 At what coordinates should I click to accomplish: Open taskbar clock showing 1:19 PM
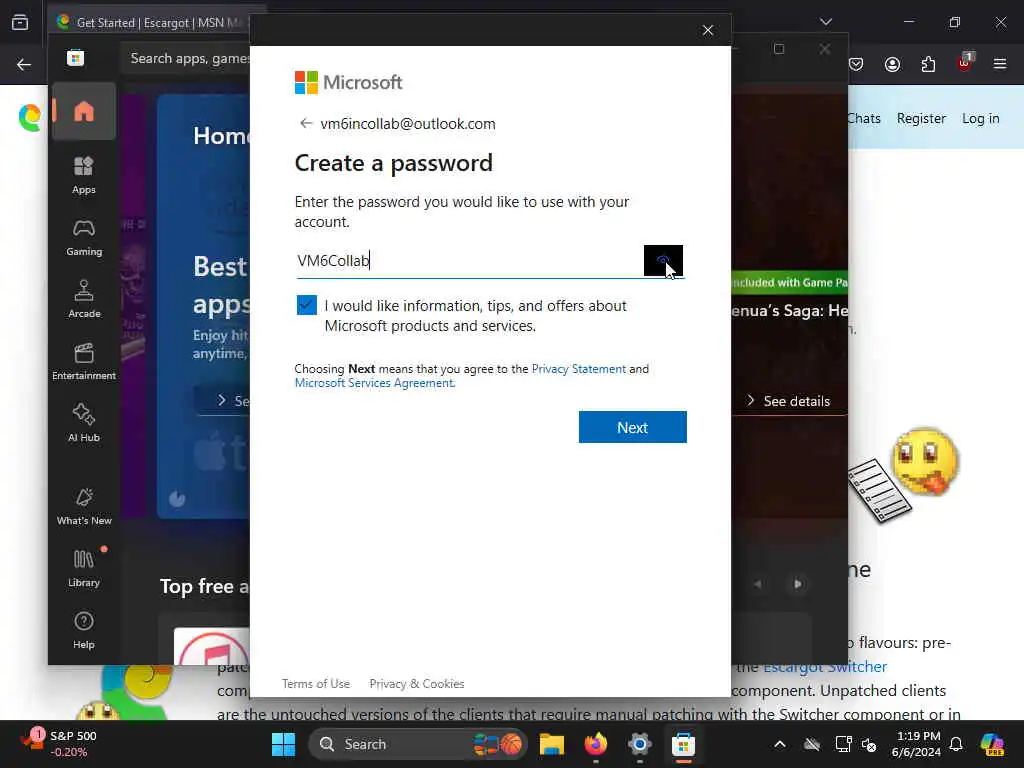tap(918, 744)
